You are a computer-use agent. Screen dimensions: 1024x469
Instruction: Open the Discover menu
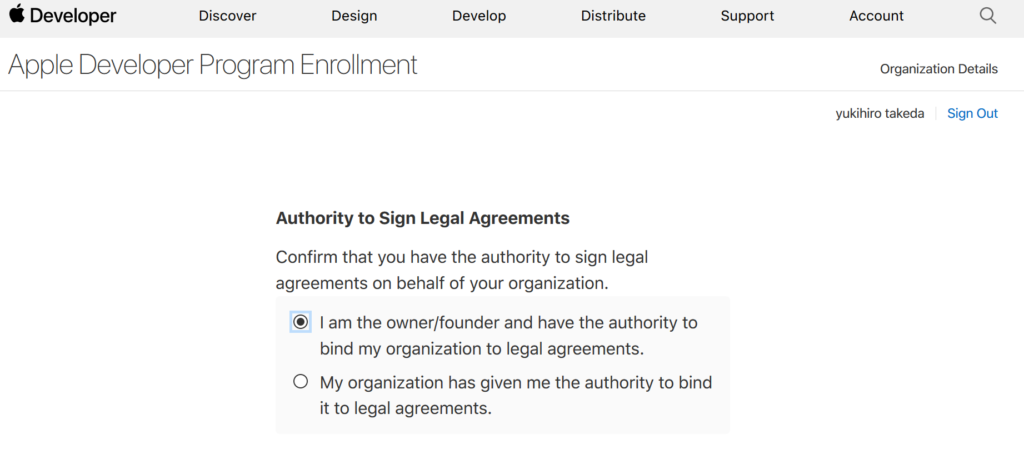(227, 16)
